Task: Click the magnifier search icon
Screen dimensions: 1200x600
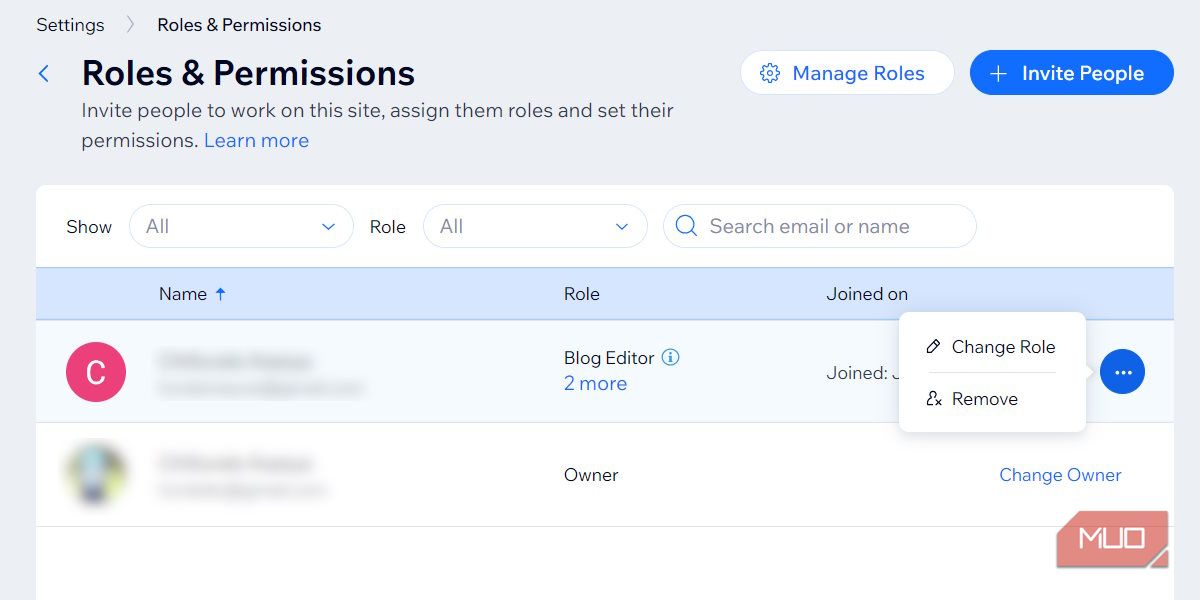Action: click(686, 226)
